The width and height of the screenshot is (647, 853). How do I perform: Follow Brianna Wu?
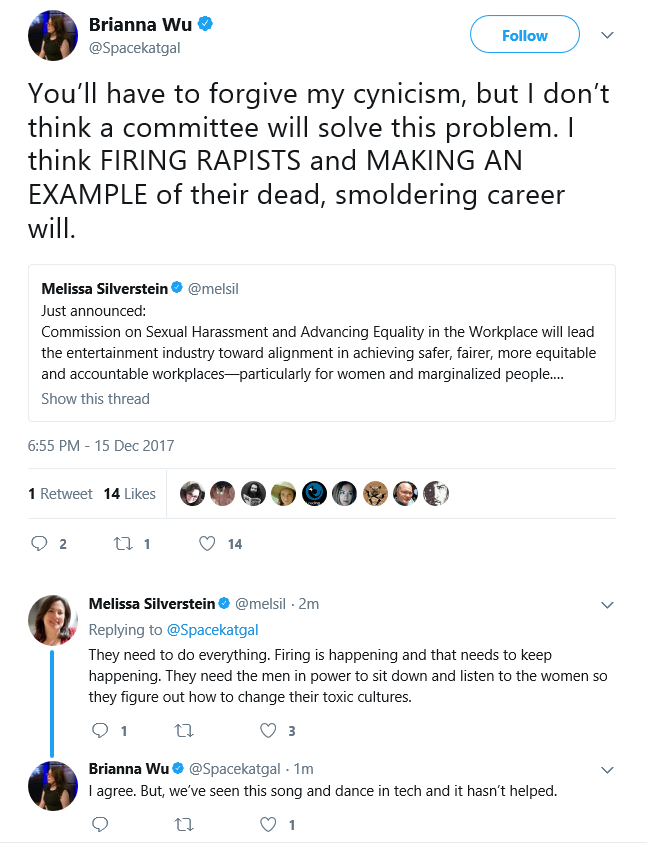(x=525, y=34)
